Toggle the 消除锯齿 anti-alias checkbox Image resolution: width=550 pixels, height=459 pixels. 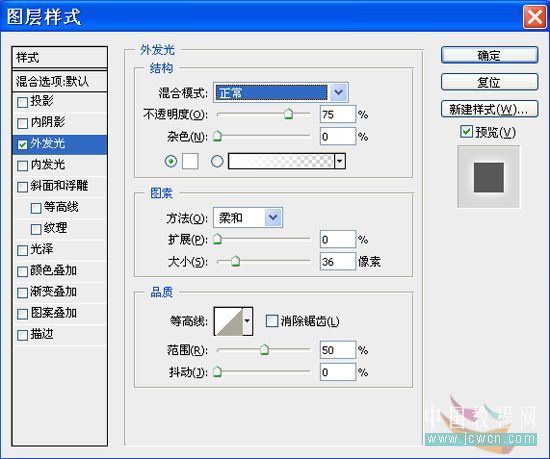point(271,321)
